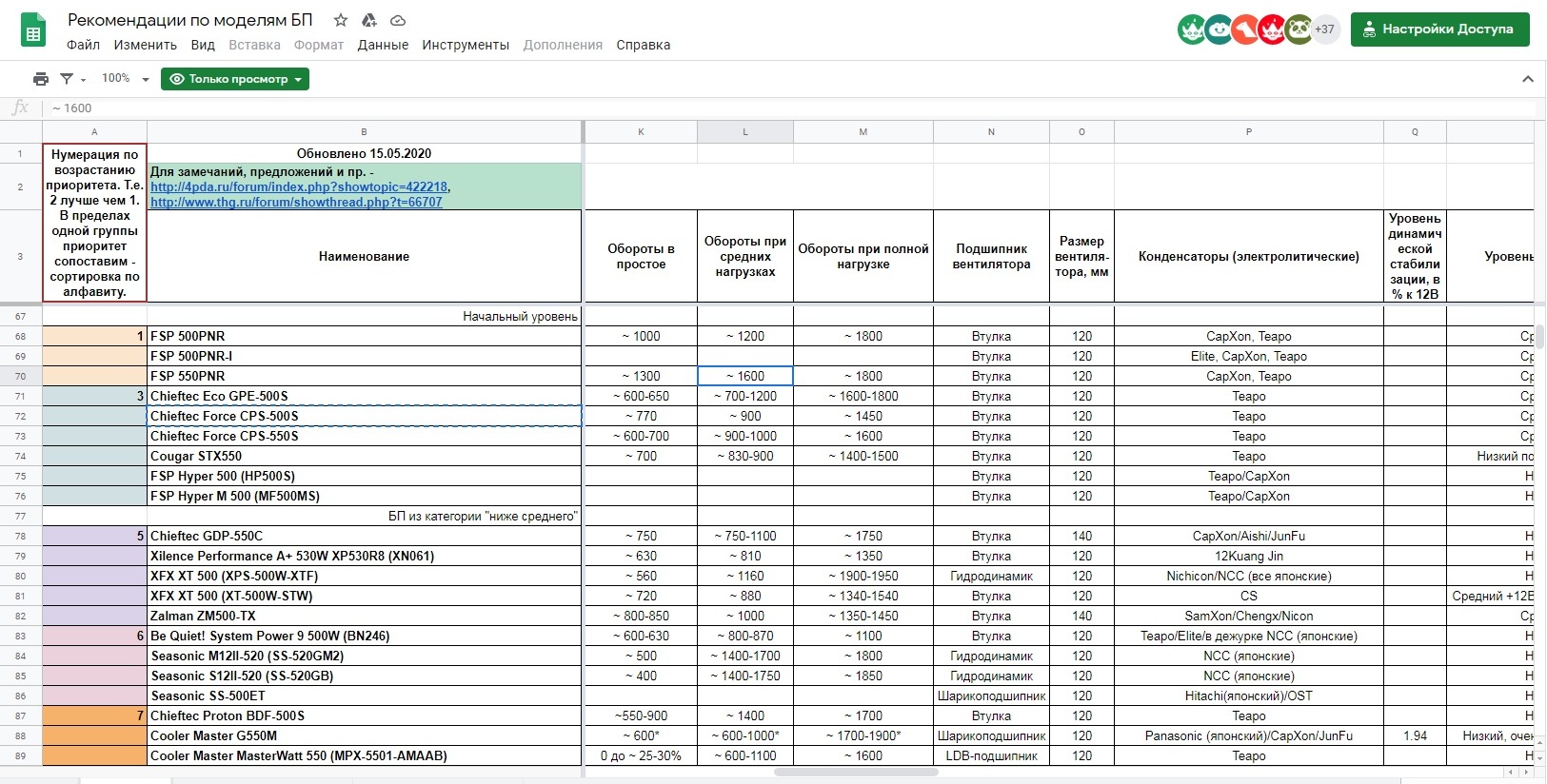This screenshot has height=784, width=1547.
Task: Collapse the menus with the chevron arrow
Action: pyautogui.click(x=1528, y=79)
